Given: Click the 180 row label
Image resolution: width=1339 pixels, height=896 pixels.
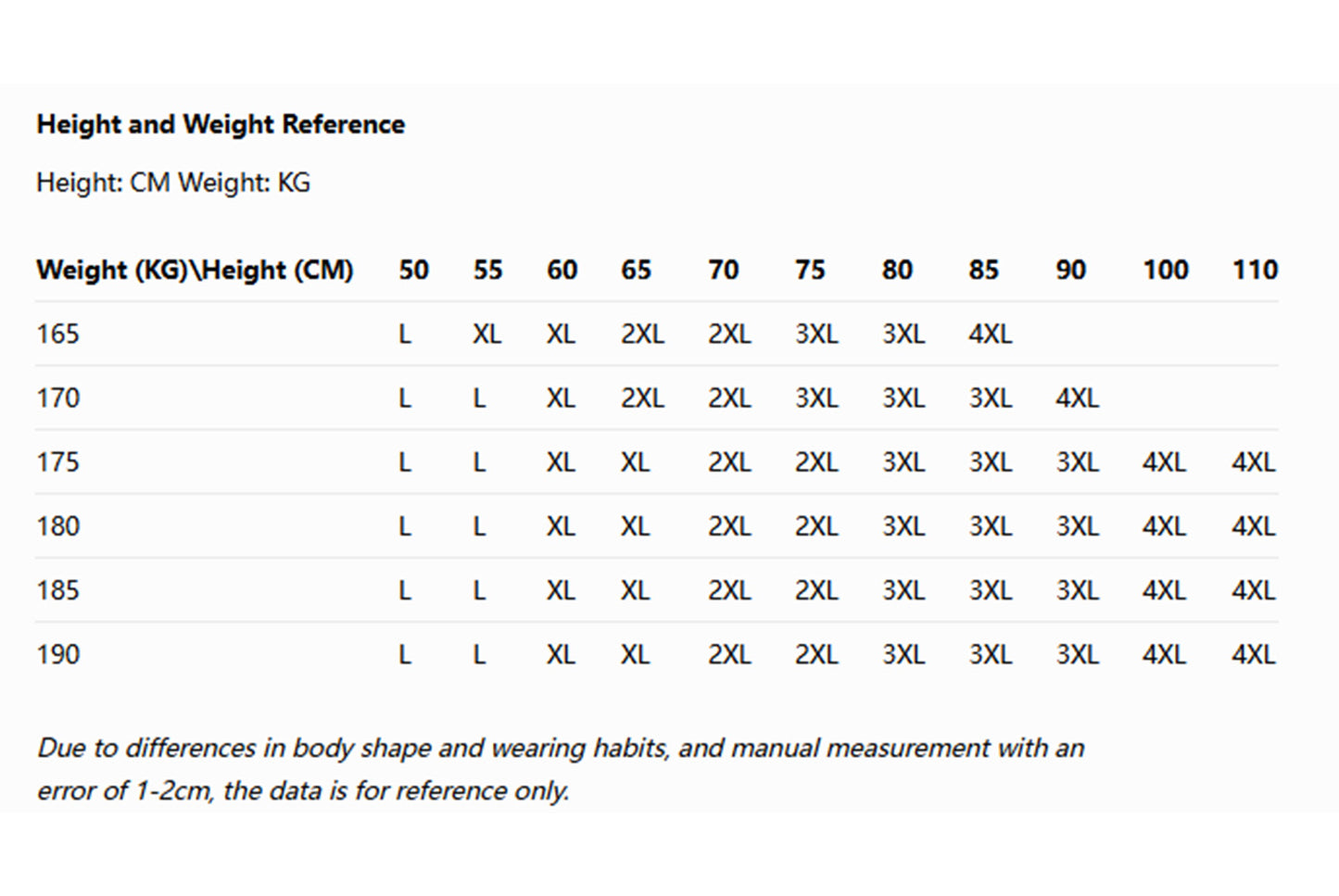Looking at the screenshot, I should 57,526.
